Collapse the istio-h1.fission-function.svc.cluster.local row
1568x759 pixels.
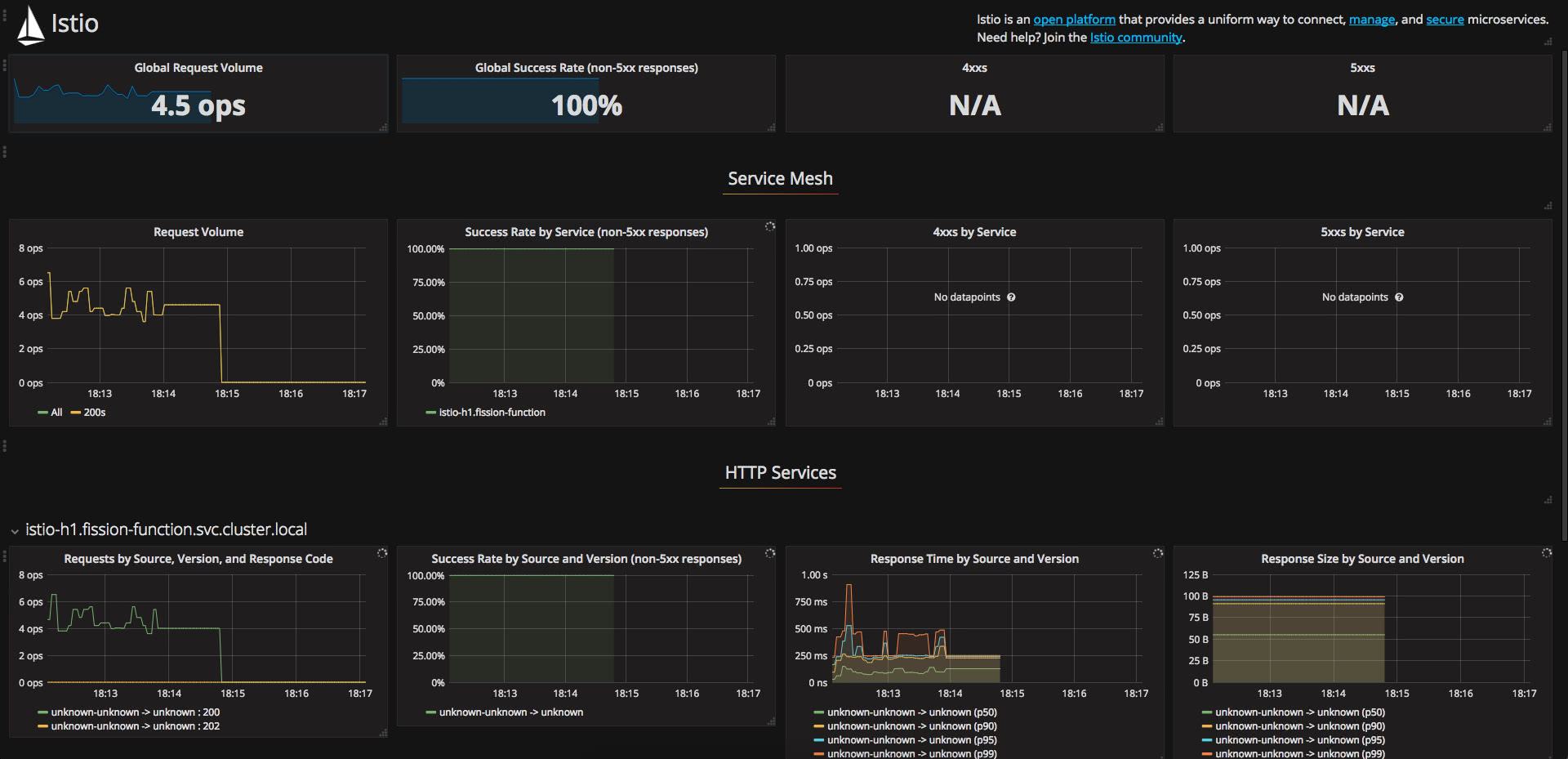(15, 531)
